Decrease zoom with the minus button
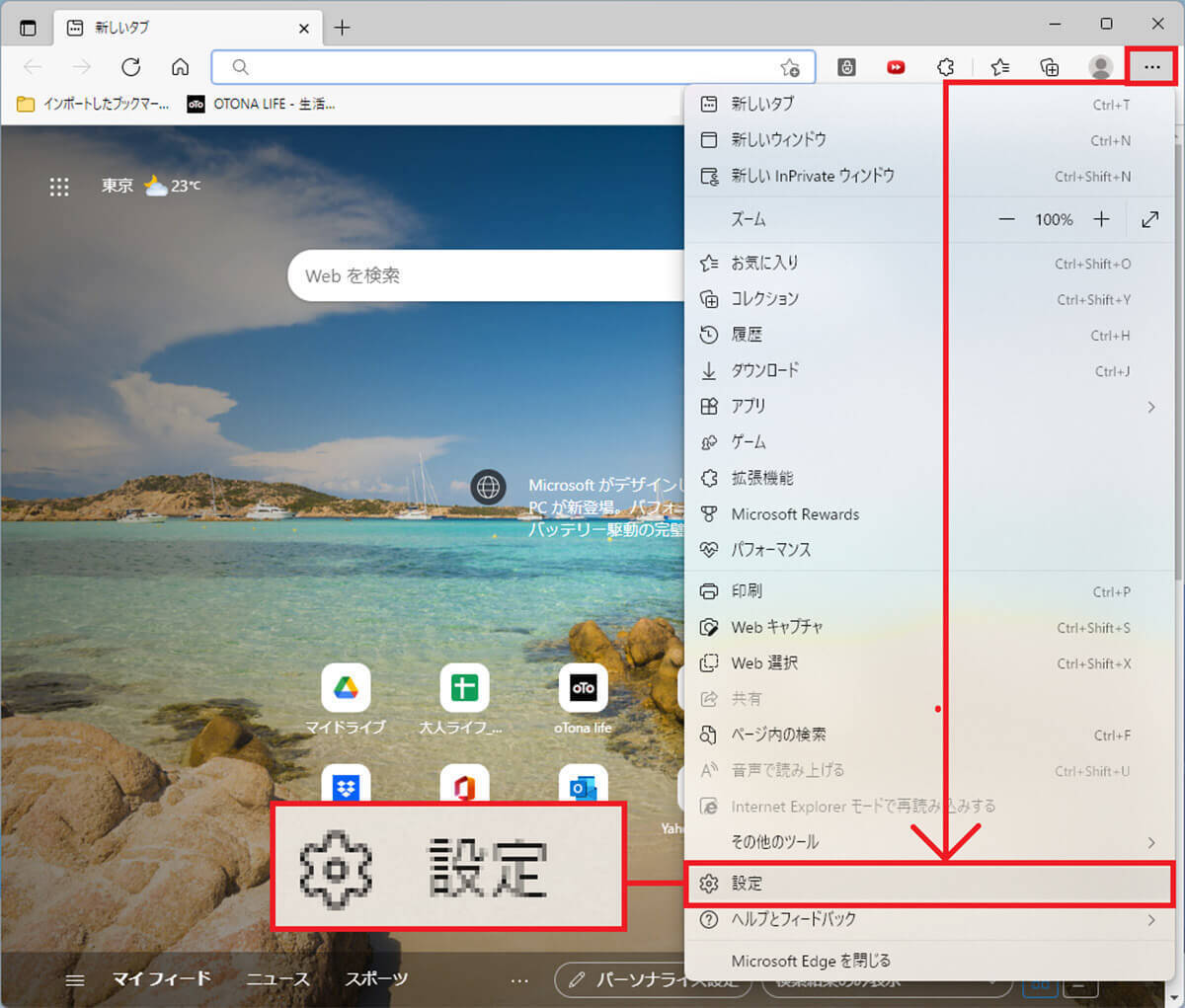Viewport: 1185px width, 1008px height. point(1006,219)
